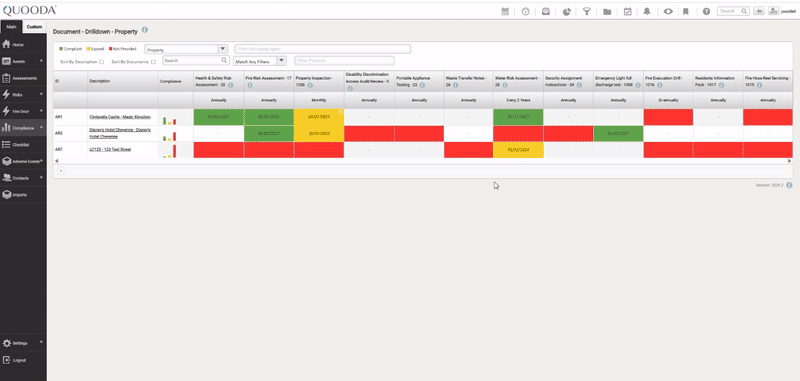Click AR7 yellow Water Risk Assessment cell
The width and height of the screenshot is (800, 381).
click(x=518, y=149)
